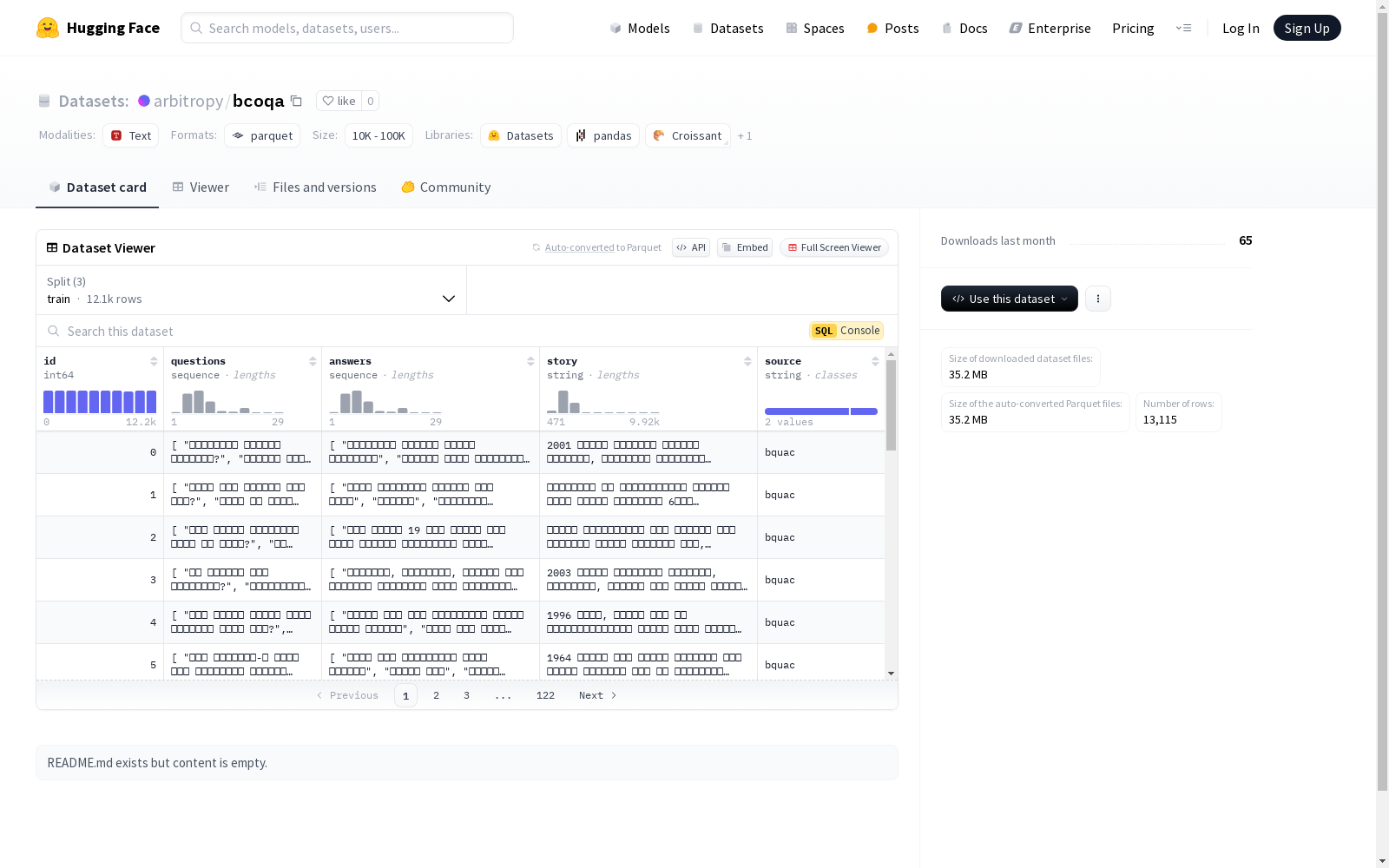This screenshot has width=1389, height=868.
Task: Click the Auto-converted link
Action: 579,247
